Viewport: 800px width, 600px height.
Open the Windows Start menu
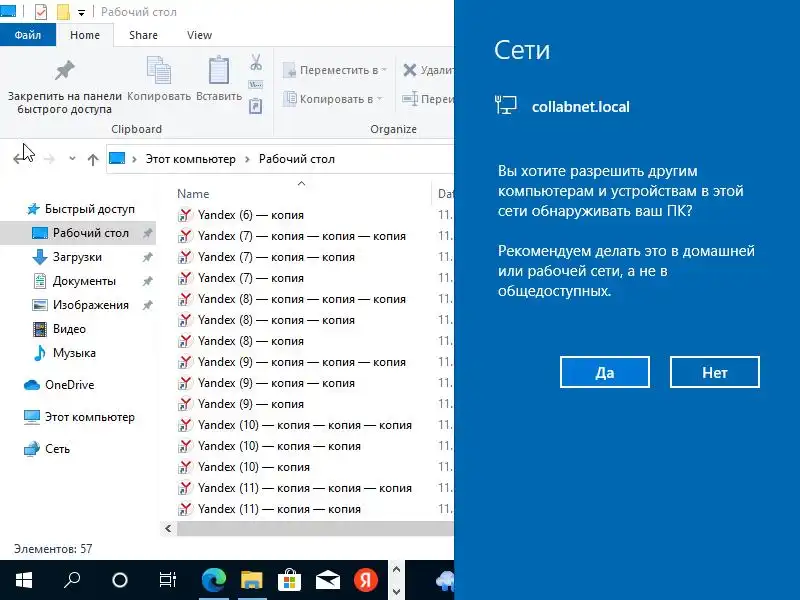pos(24,580)
